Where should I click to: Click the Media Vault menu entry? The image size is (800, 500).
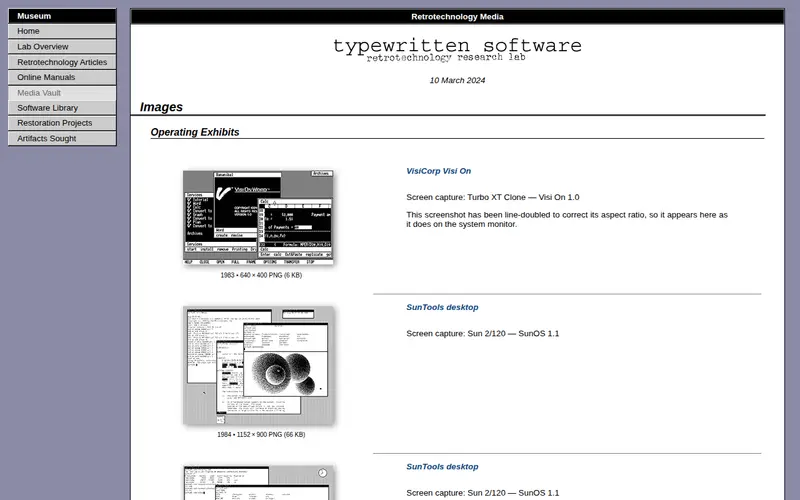pos(62,93)
